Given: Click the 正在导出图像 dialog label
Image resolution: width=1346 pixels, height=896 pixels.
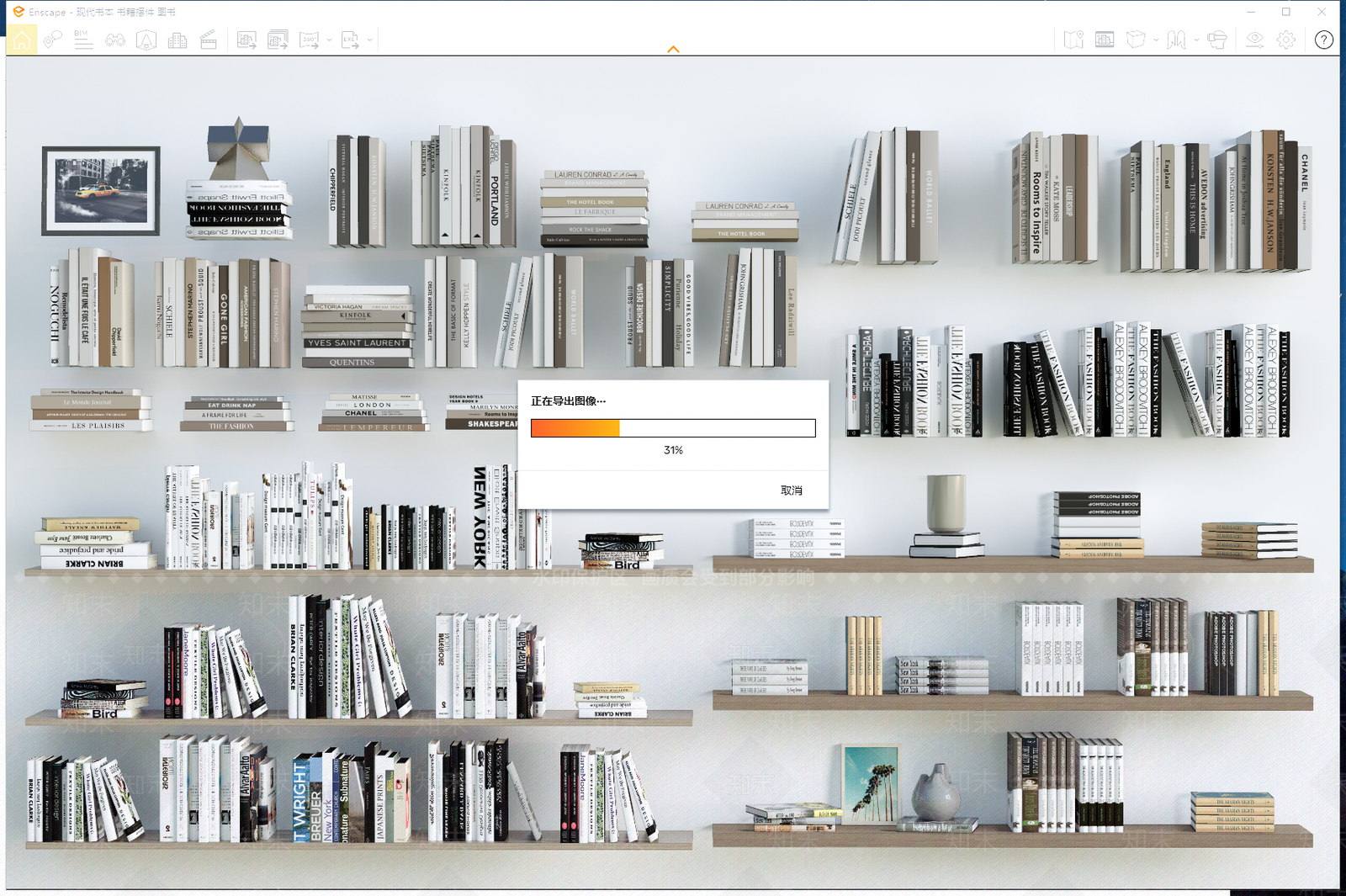Looking at the screenshot, I should pyautogui.click(x=568, y=401).
